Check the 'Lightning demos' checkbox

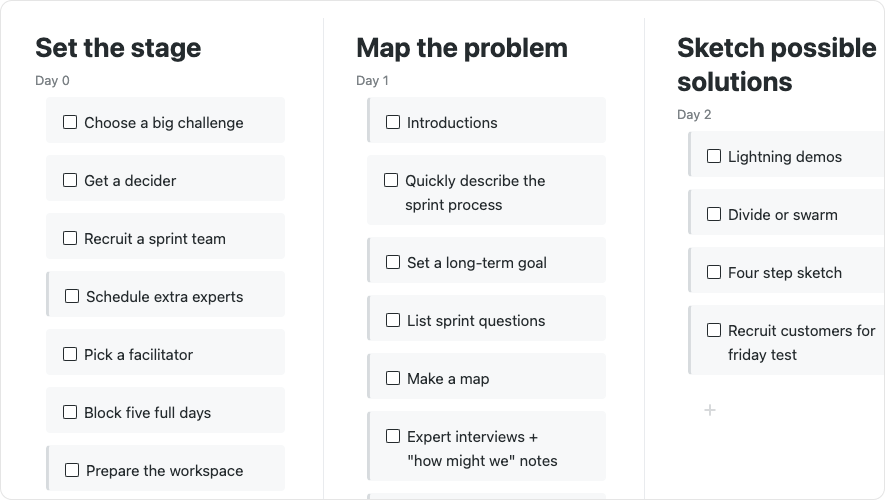(x=714, y=156)
